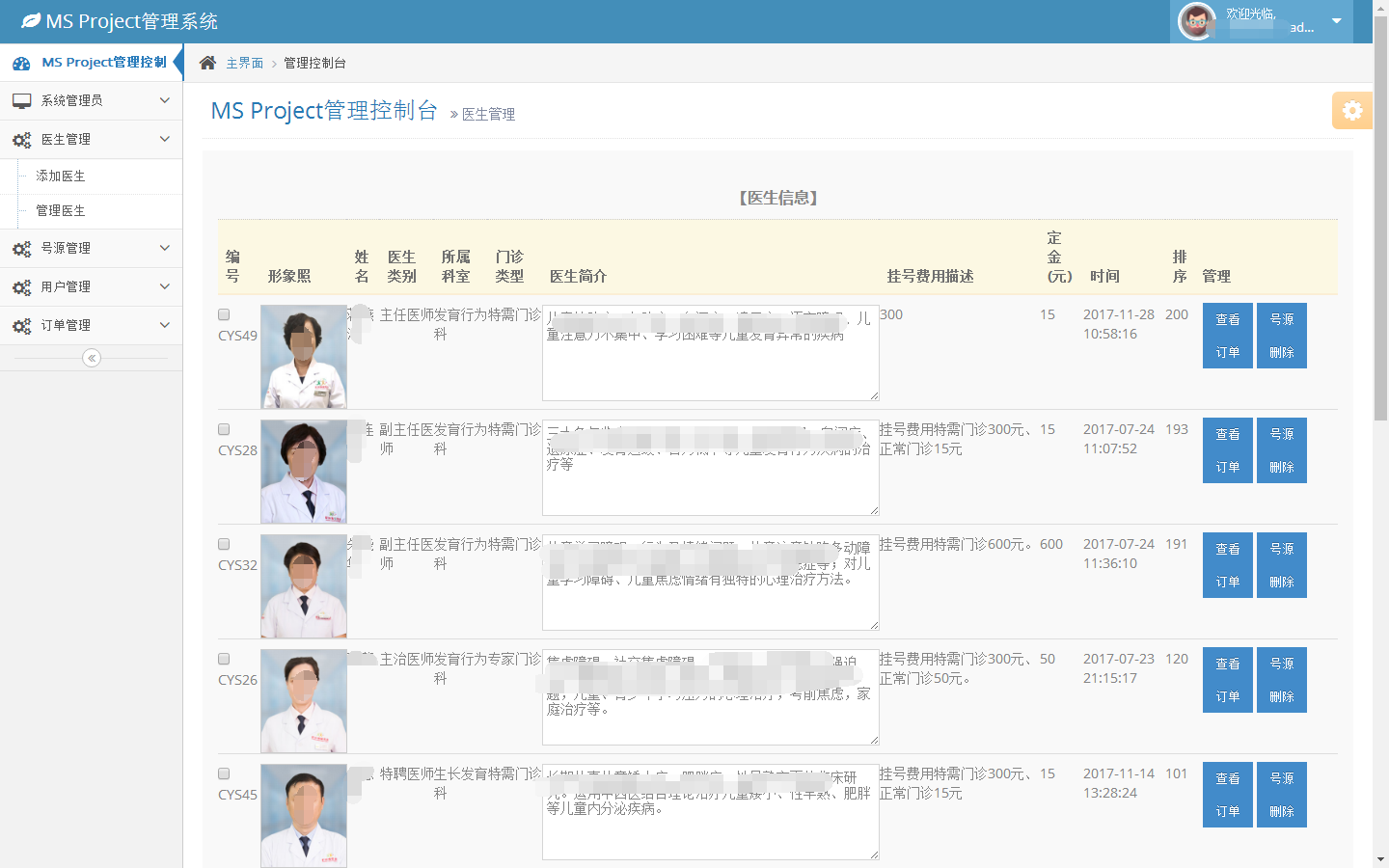
Task: Click 号源删除 button for CYS32
Action: (1281, 565)
